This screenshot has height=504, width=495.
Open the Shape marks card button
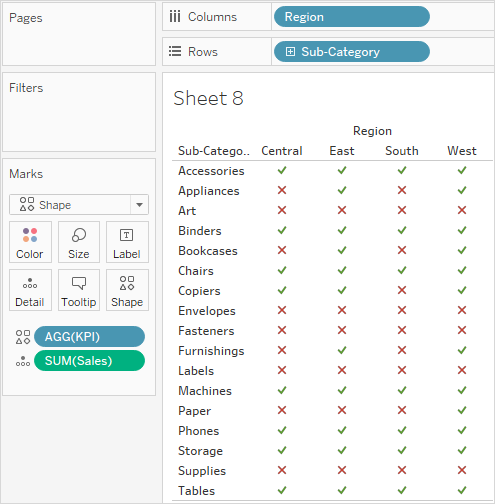pyautogui.click(x=127, y=290)
